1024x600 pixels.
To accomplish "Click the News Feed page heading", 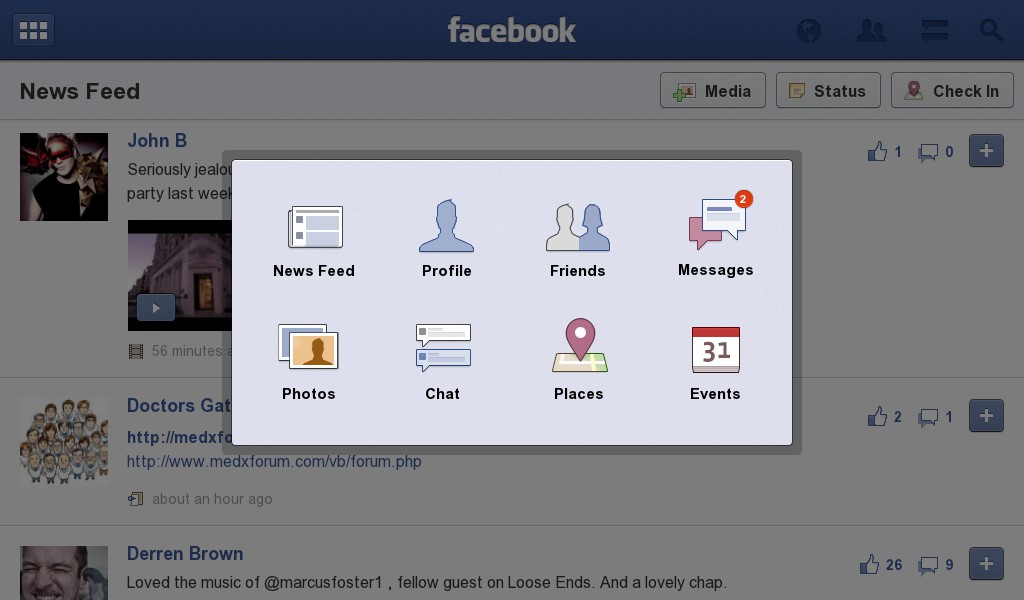I will tap(80, 91).
